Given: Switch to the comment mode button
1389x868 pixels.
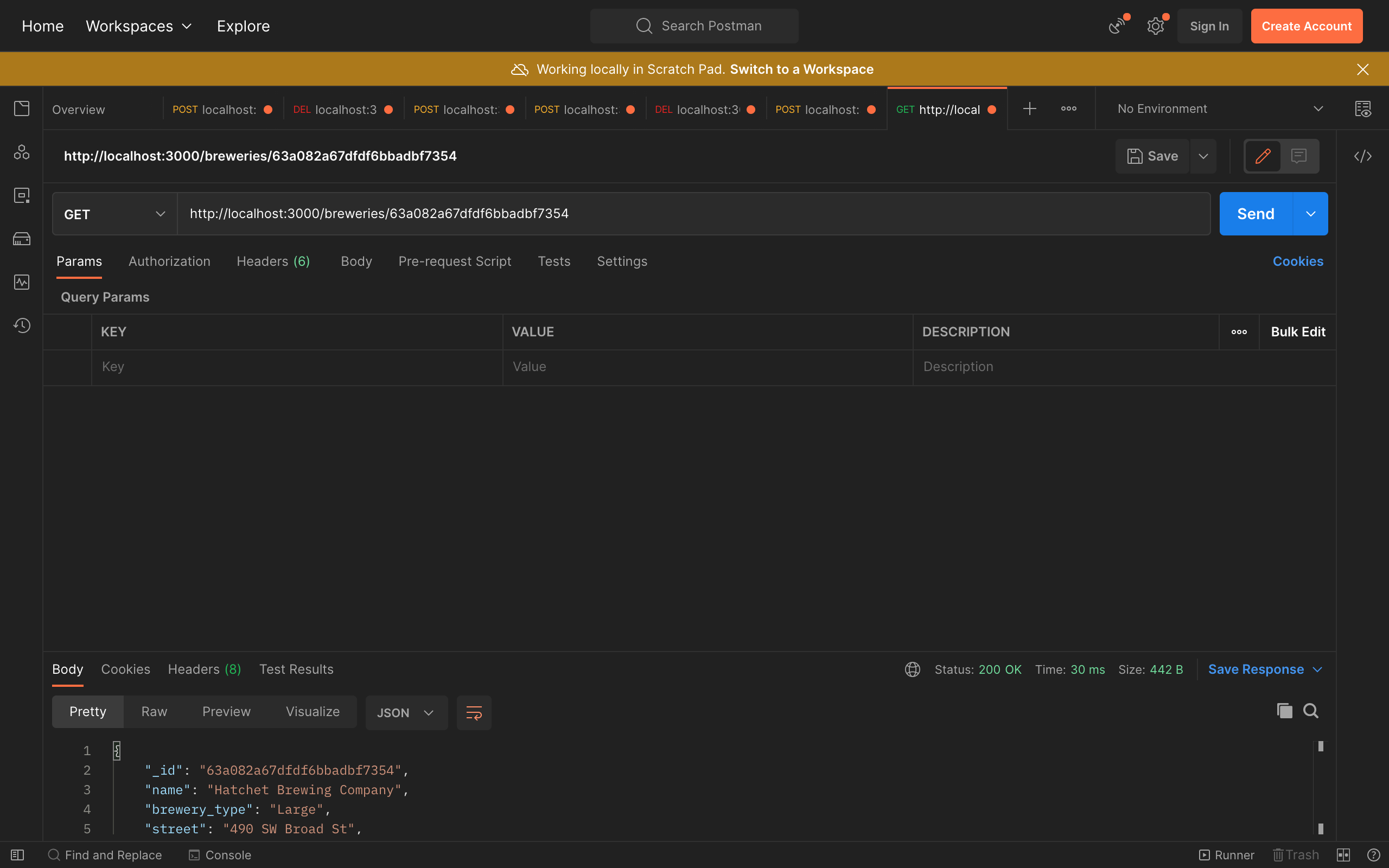Looking at the screenshot, I should 1299,156.
